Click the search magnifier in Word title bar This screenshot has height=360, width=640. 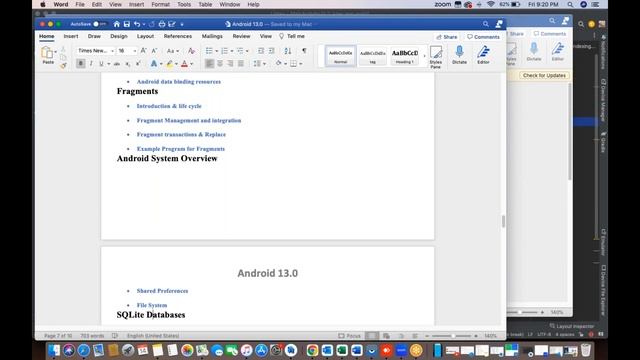point(486,24)
